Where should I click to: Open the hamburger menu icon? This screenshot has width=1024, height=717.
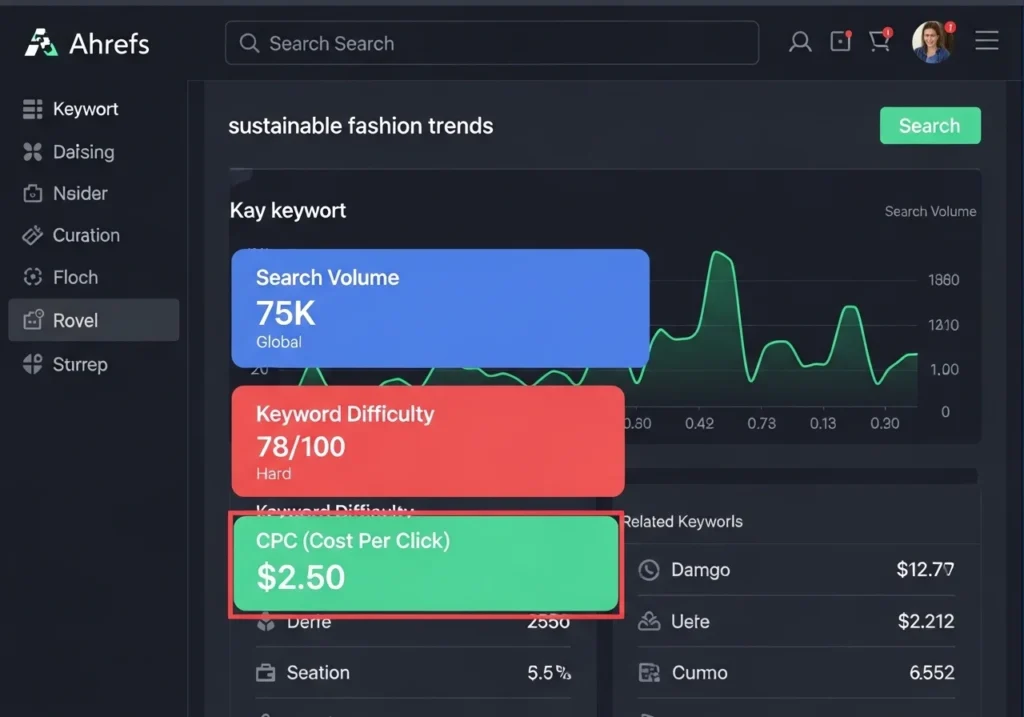[x=987, y=41]
